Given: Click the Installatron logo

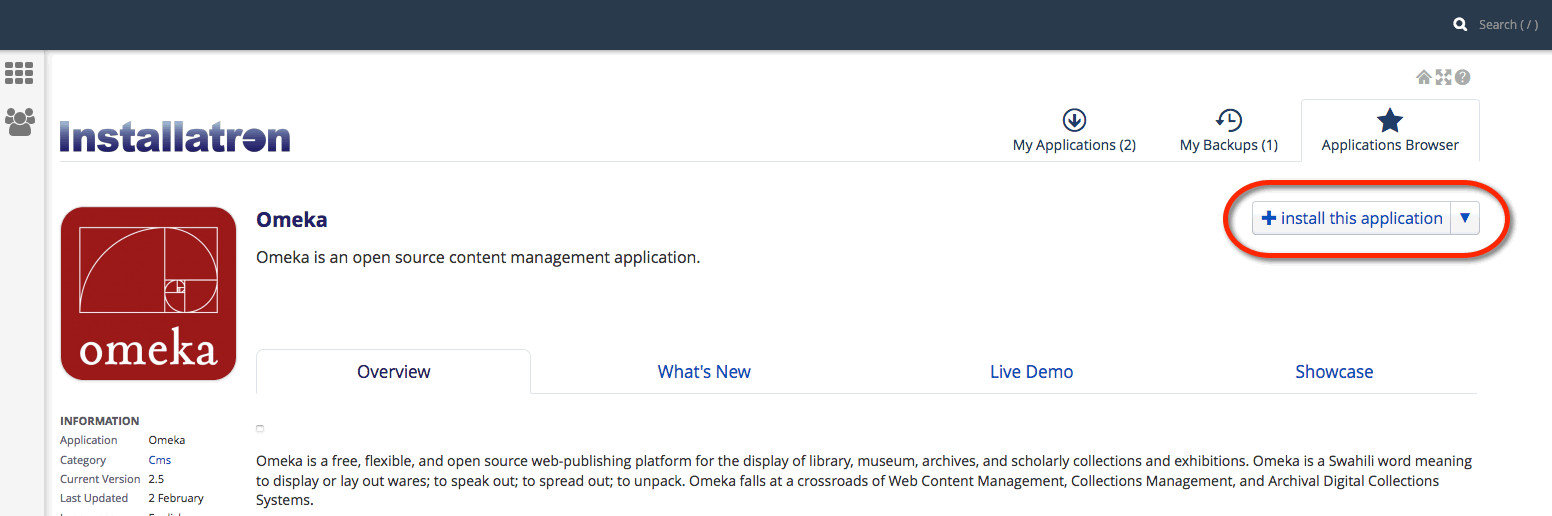Looking at the screenshot, I should pos(175,137).
